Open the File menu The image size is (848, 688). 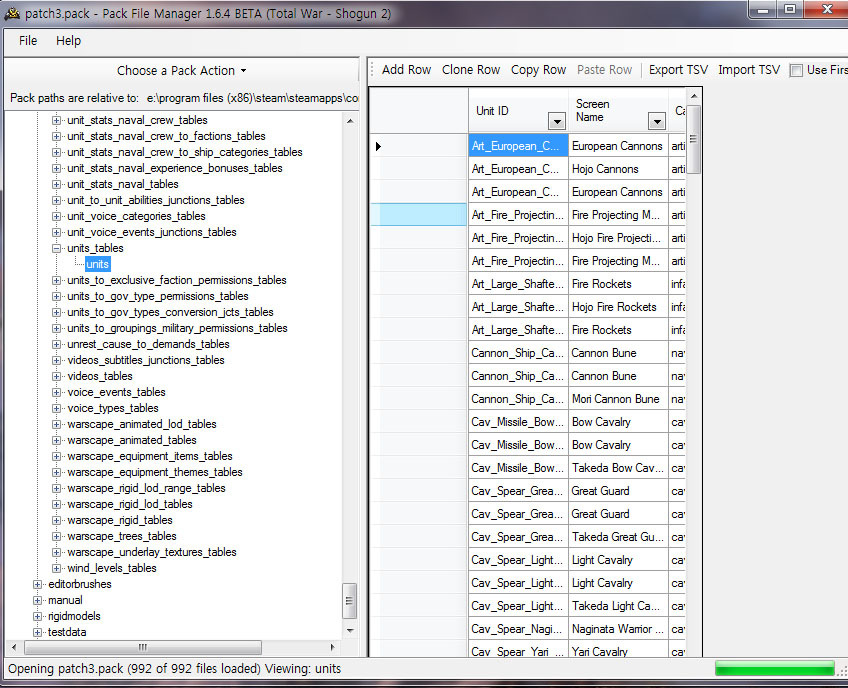[x=28, y=41]
